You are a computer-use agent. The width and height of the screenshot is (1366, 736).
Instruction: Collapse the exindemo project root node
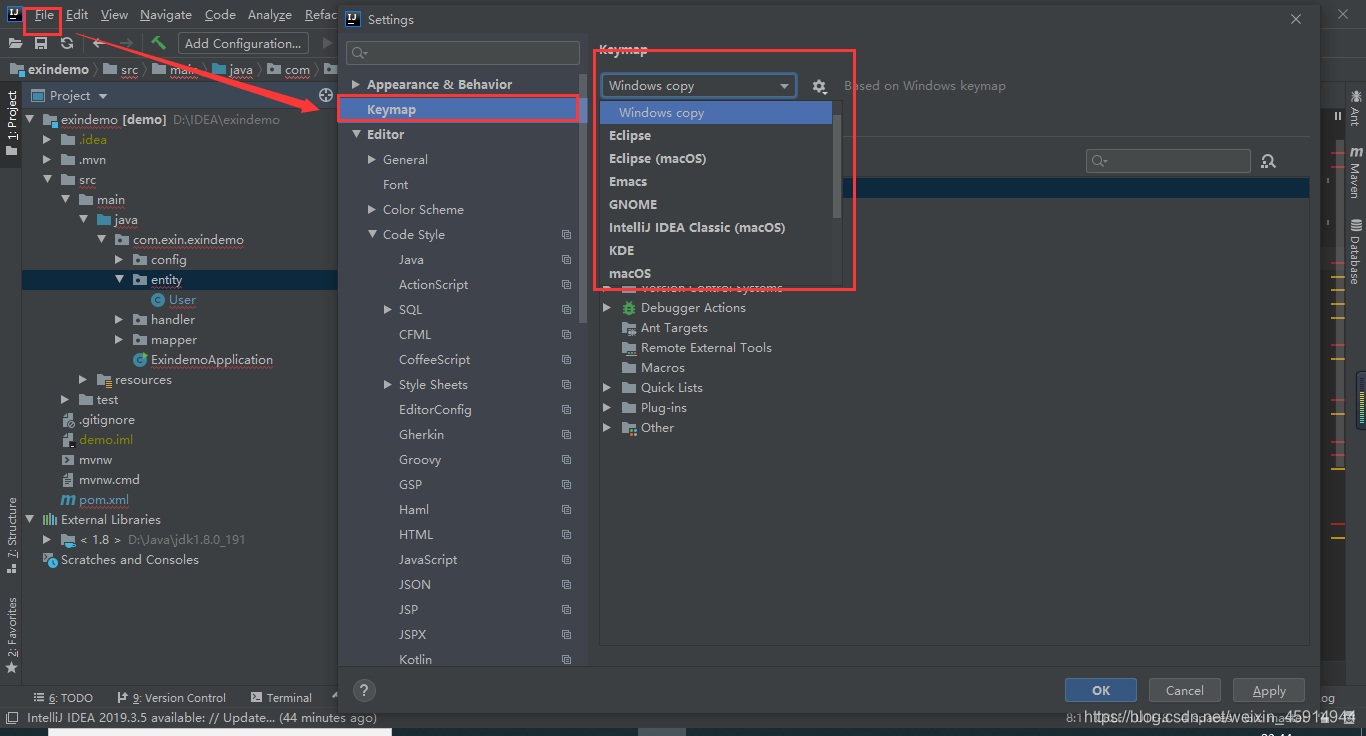30,120
